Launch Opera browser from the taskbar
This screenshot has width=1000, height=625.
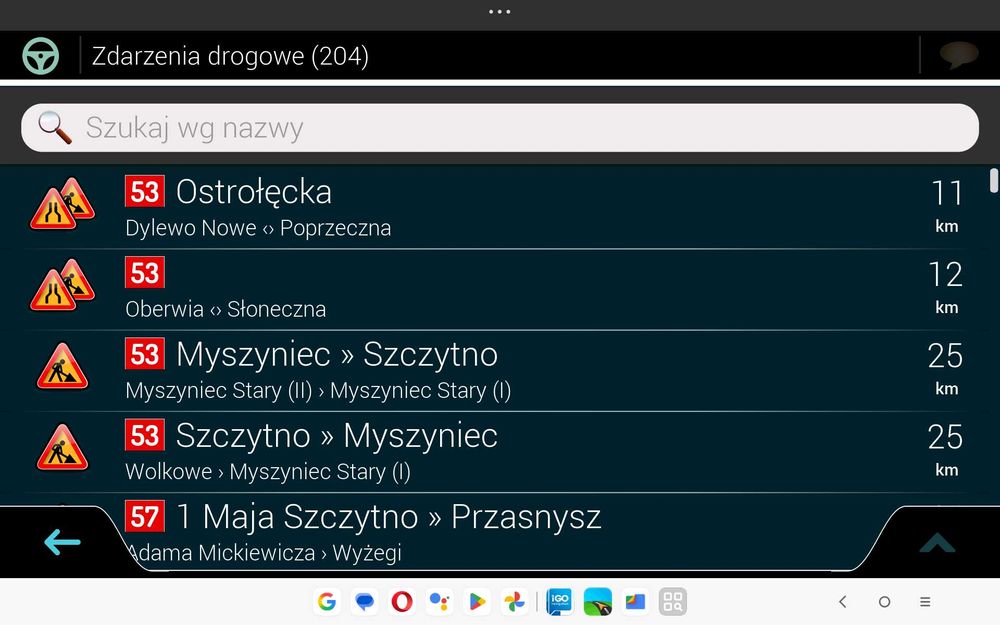click(402, 601)
